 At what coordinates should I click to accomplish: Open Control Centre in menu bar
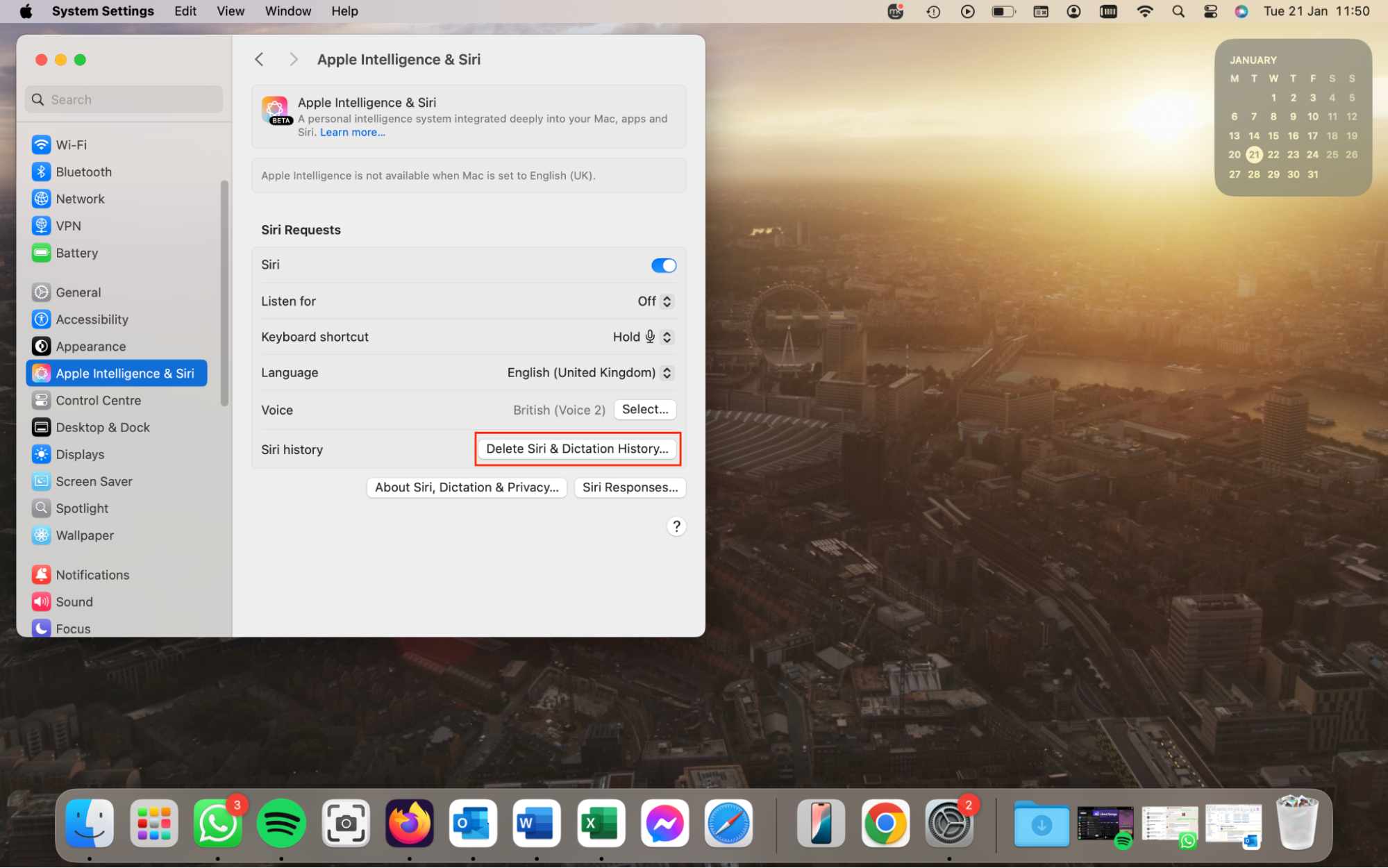[x=1211, y=11]
